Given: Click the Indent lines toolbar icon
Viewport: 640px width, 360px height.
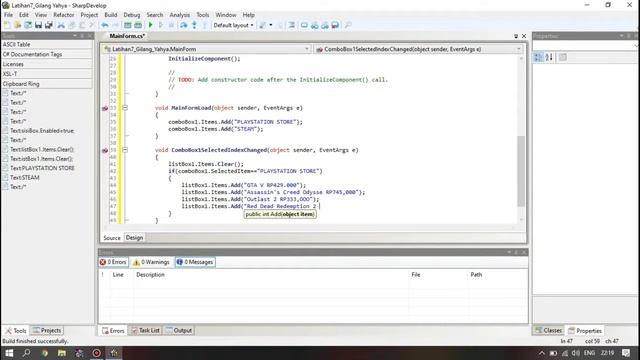Looking at the screenshot, I should (291, 25).
